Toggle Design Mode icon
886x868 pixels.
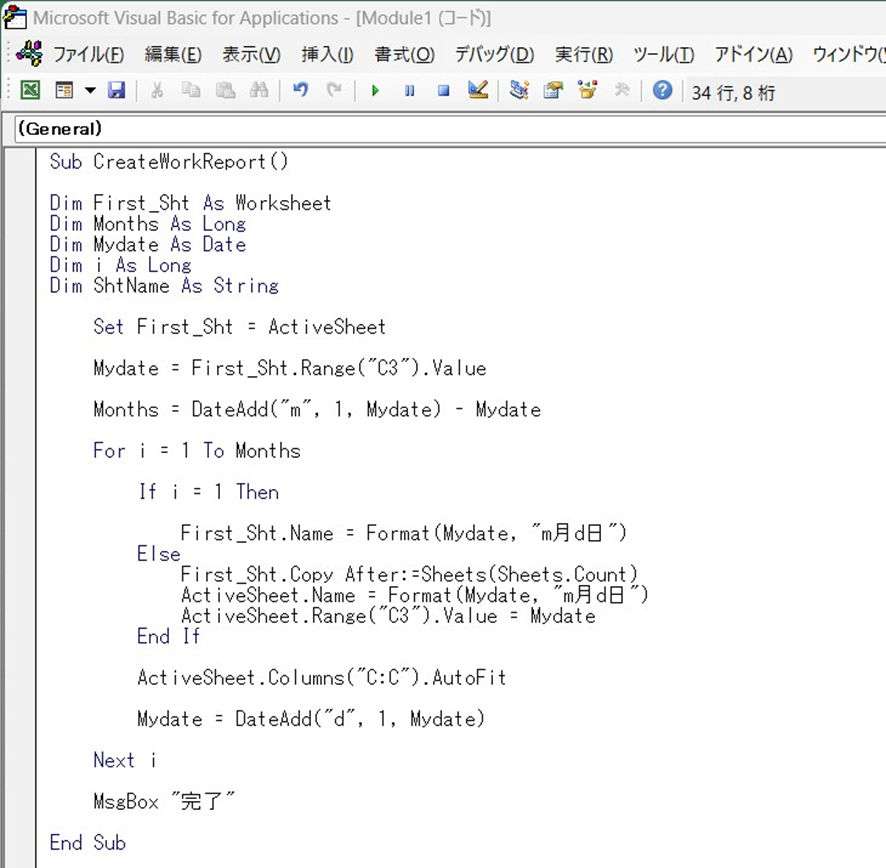pos(478,91)
